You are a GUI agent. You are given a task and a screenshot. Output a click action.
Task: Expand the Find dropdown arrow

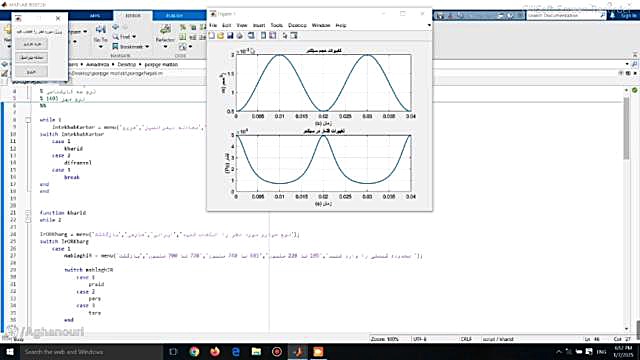134,37
